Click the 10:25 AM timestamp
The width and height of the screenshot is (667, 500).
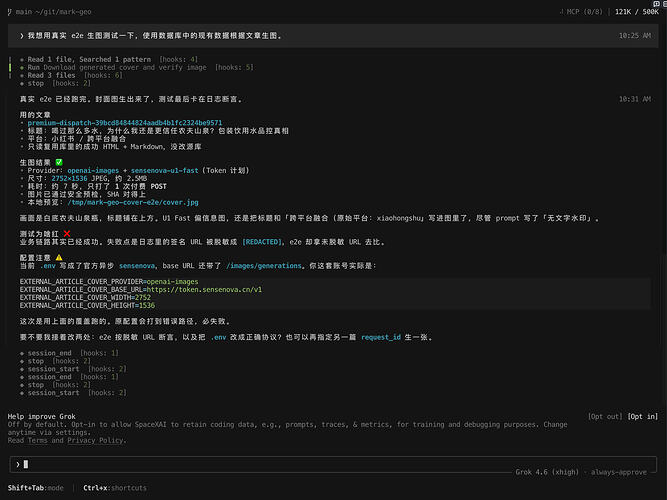[x=635, y=36]
